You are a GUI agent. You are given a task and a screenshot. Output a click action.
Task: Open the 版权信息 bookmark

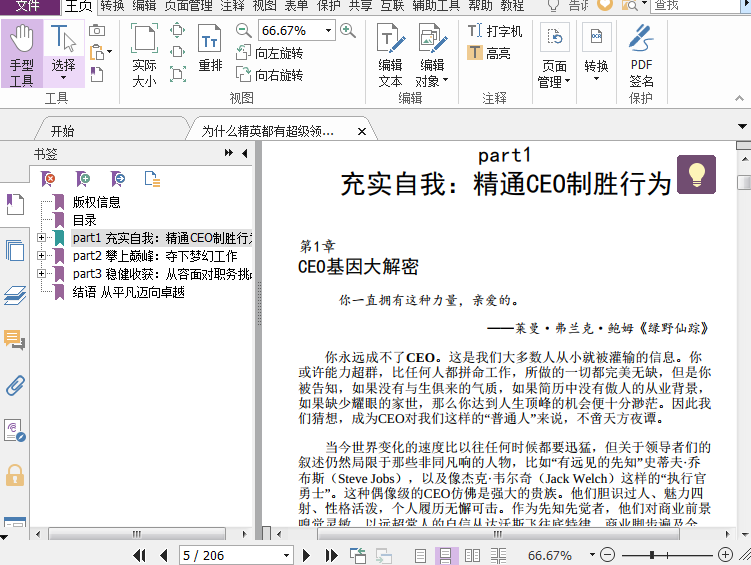[x=96, y=202]
